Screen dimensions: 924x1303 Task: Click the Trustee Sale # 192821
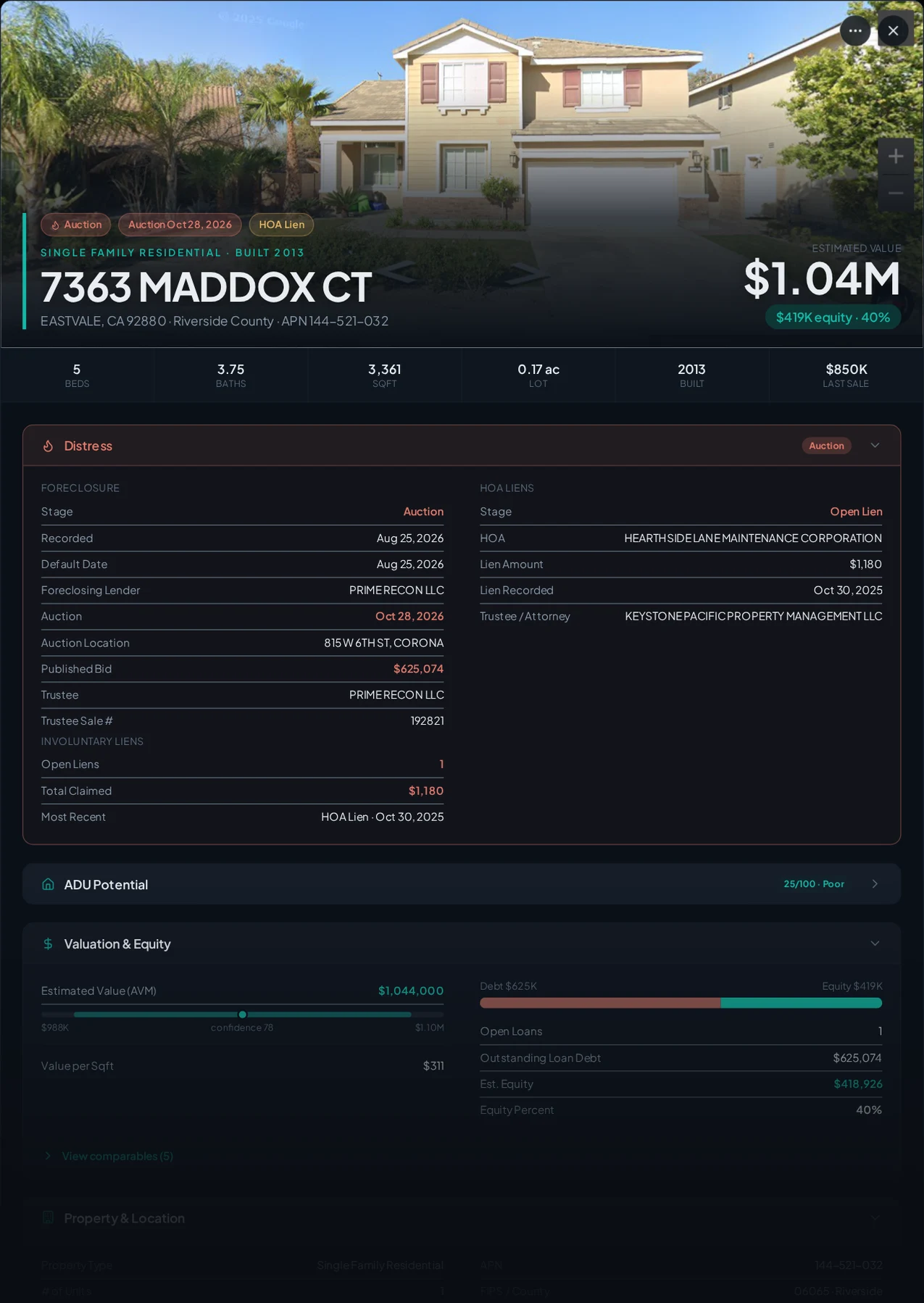pyautogui.click(x=427, y=721)
